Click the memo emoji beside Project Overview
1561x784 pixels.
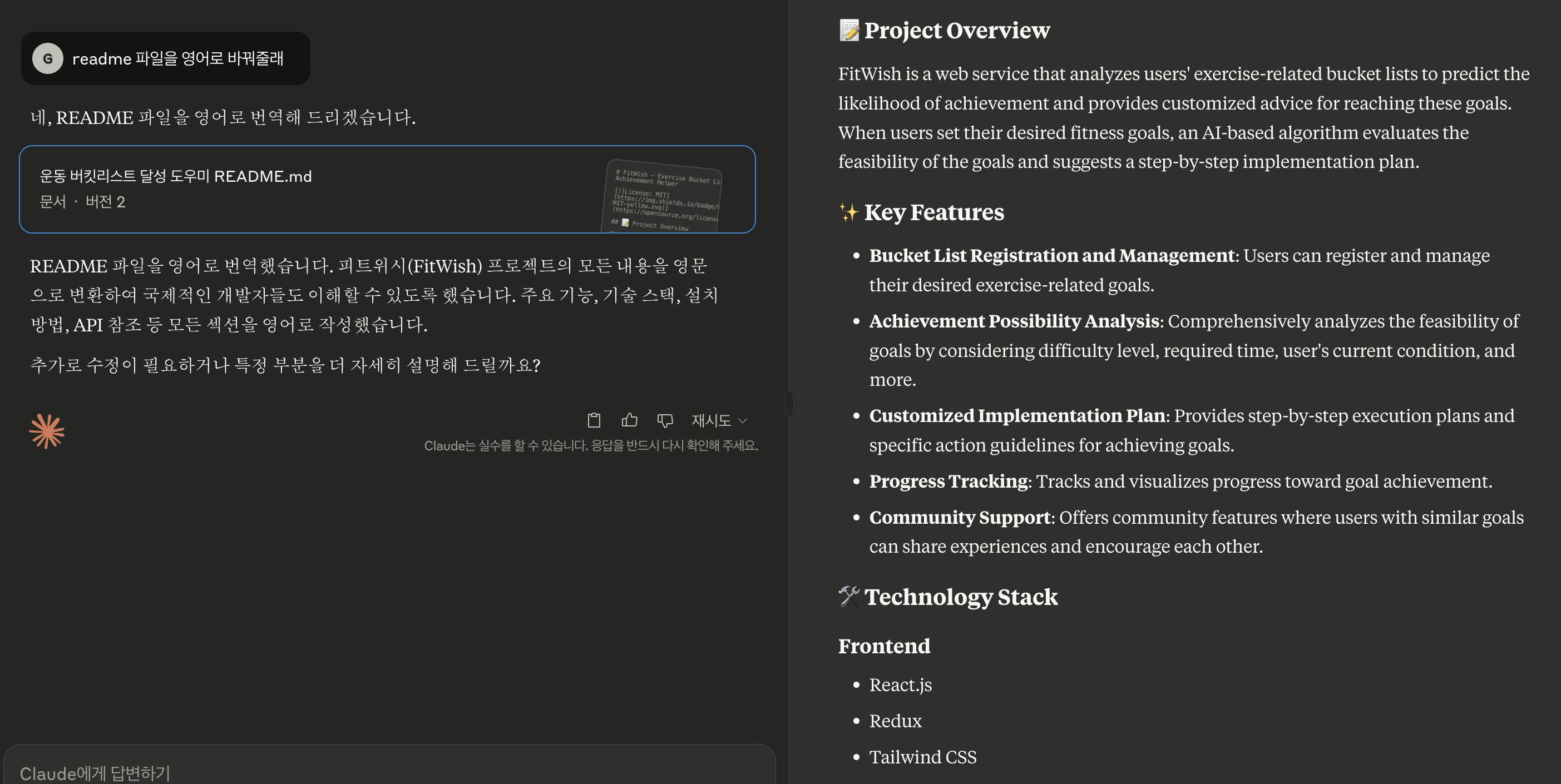849,30
